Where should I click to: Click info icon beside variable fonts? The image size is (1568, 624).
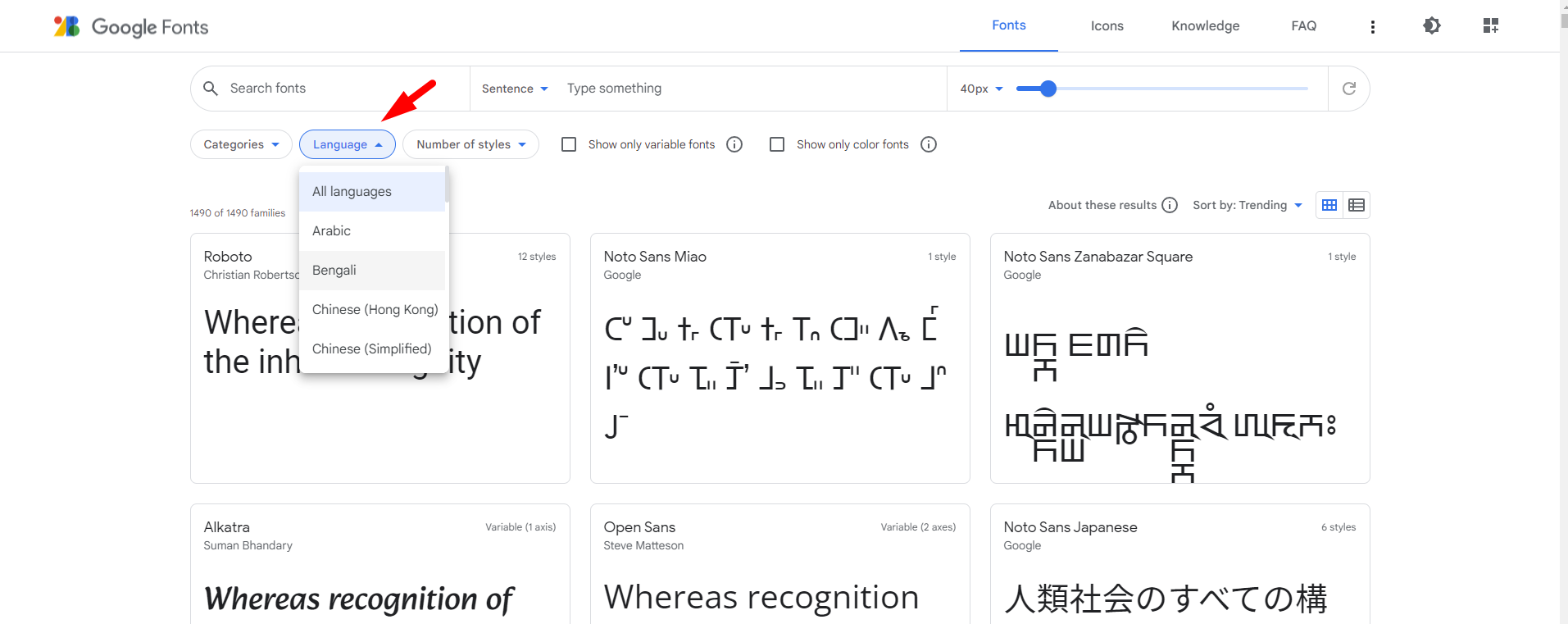(734, 144)
